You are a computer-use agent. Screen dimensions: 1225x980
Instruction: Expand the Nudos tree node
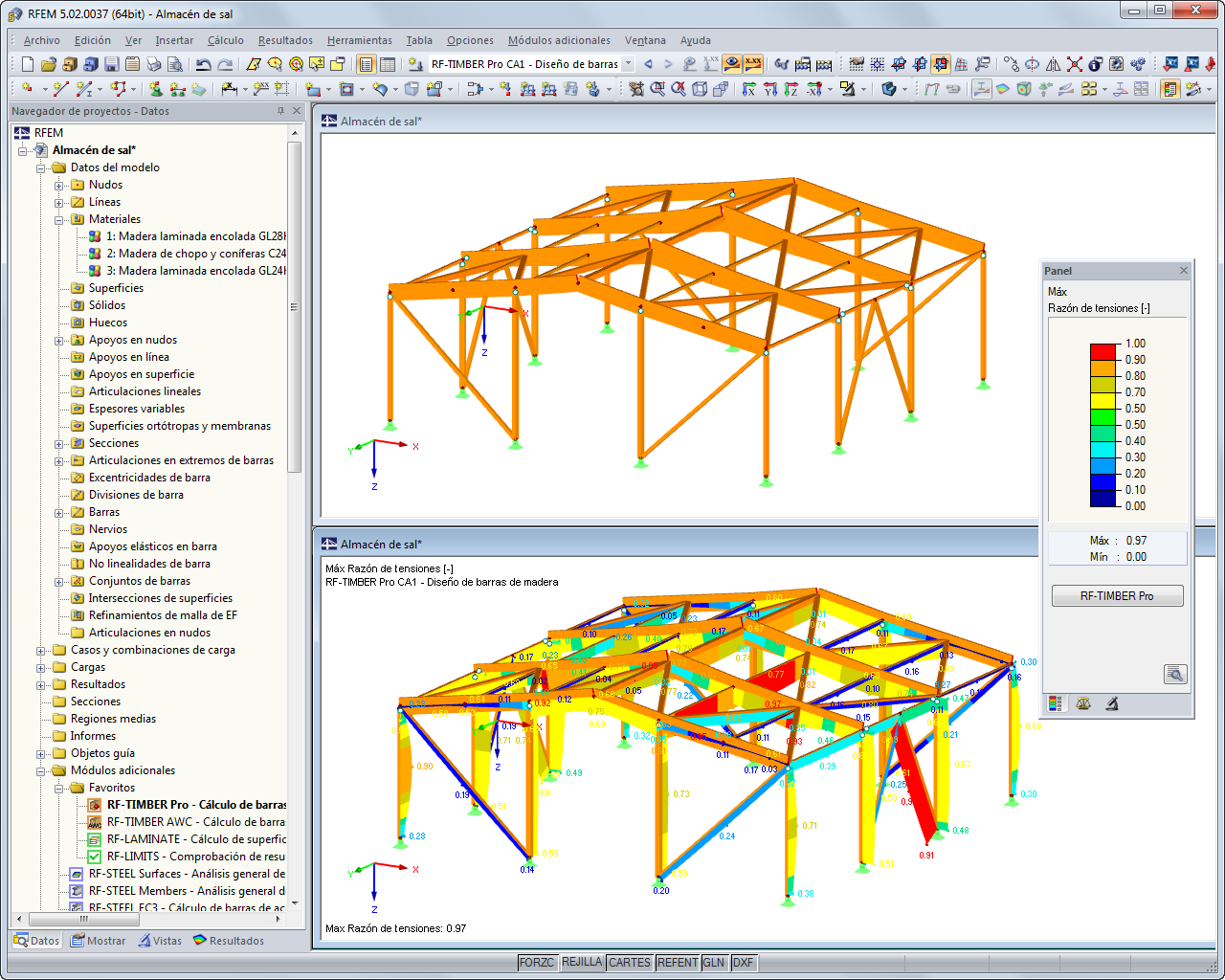click(x=59, y=185)
